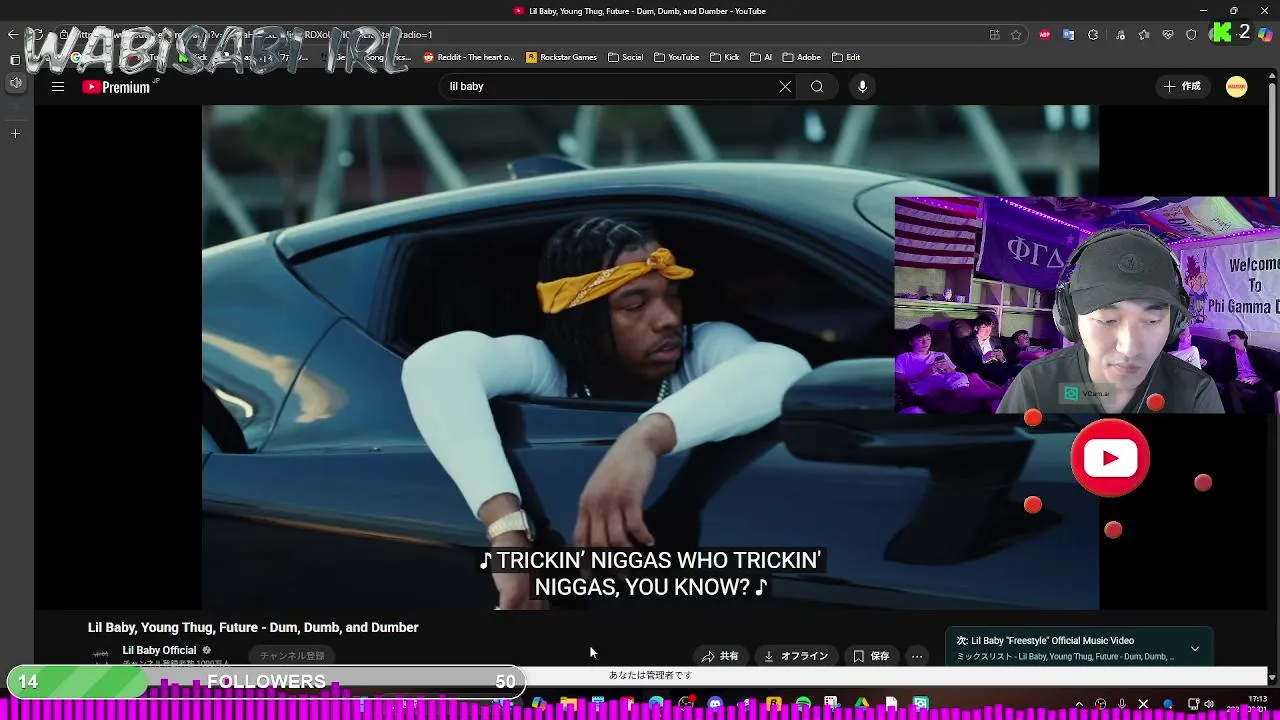
Task: Open the YouTube hamburger guide menu
Action: 58,87
